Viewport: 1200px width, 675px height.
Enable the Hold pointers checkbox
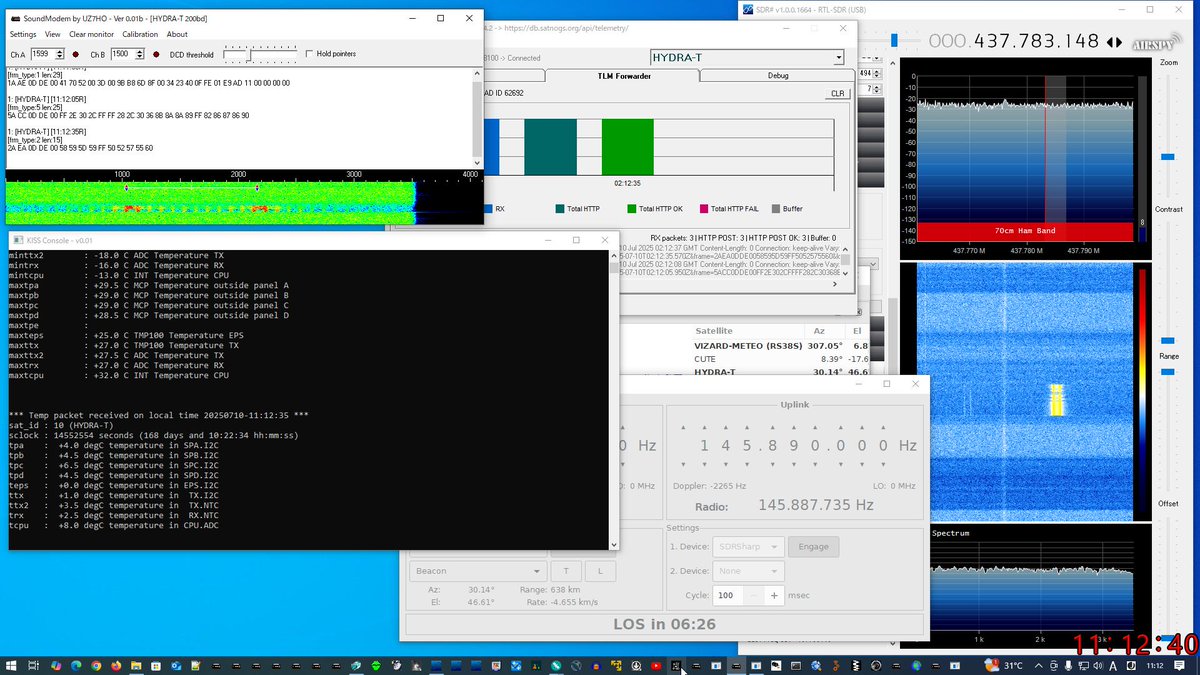coord(309,54)
